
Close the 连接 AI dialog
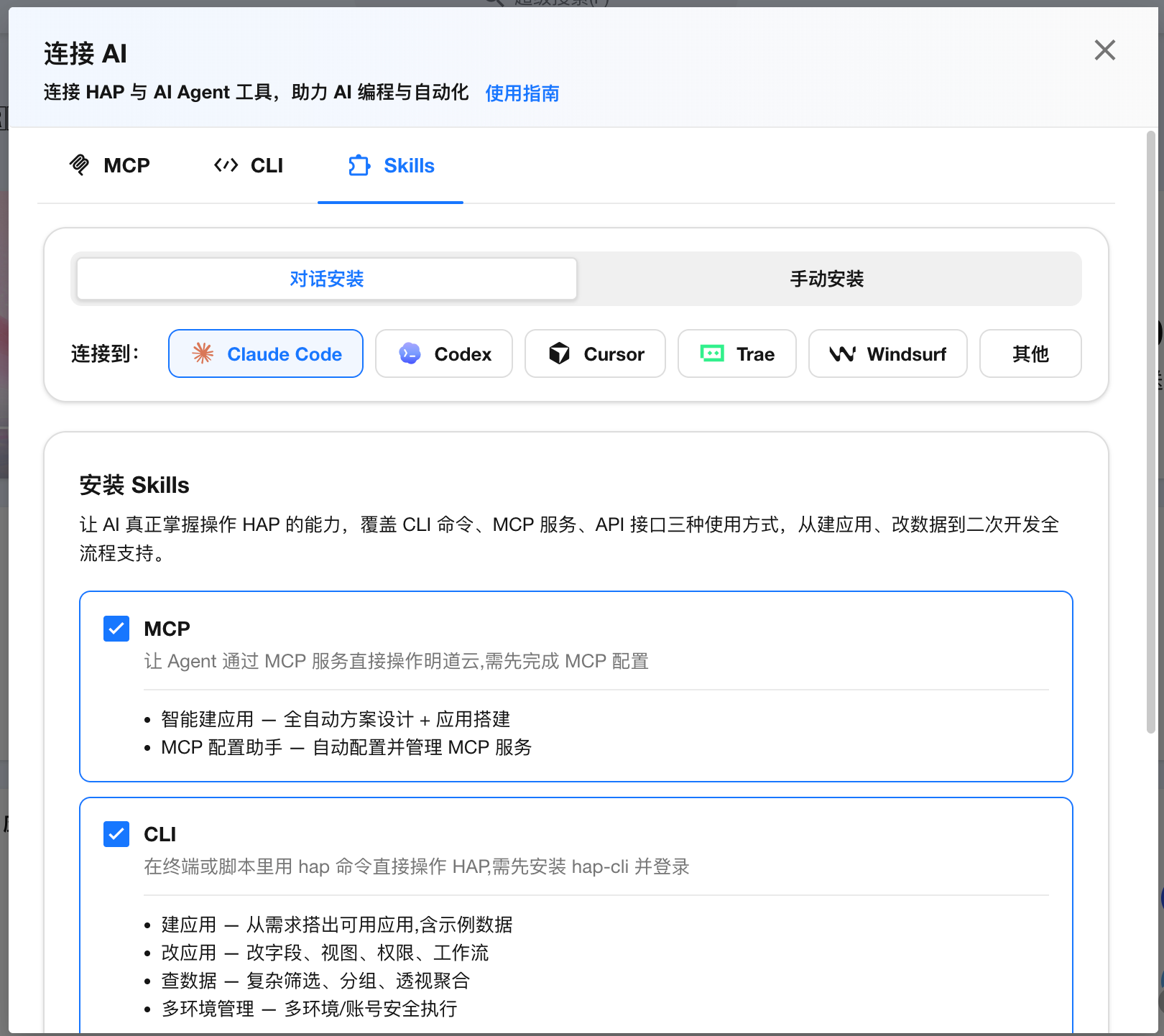point(1105,50)
